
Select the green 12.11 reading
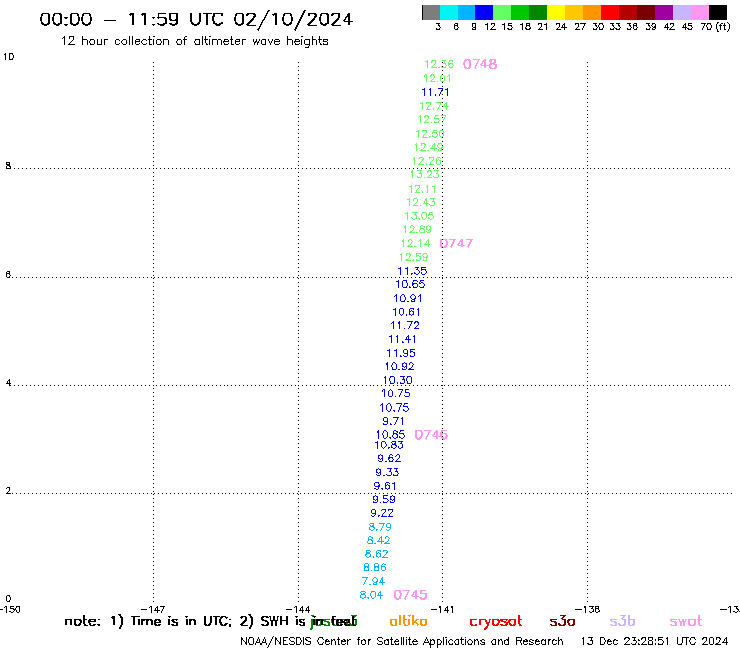422,189
